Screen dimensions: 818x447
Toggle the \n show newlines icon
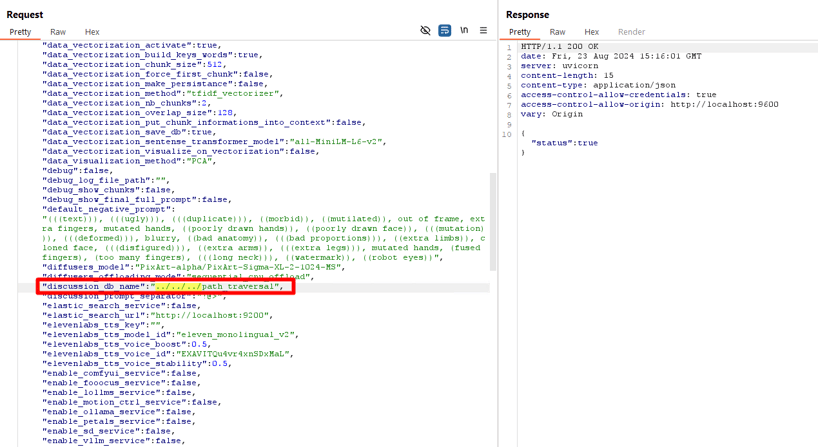(x=464, y=31)
